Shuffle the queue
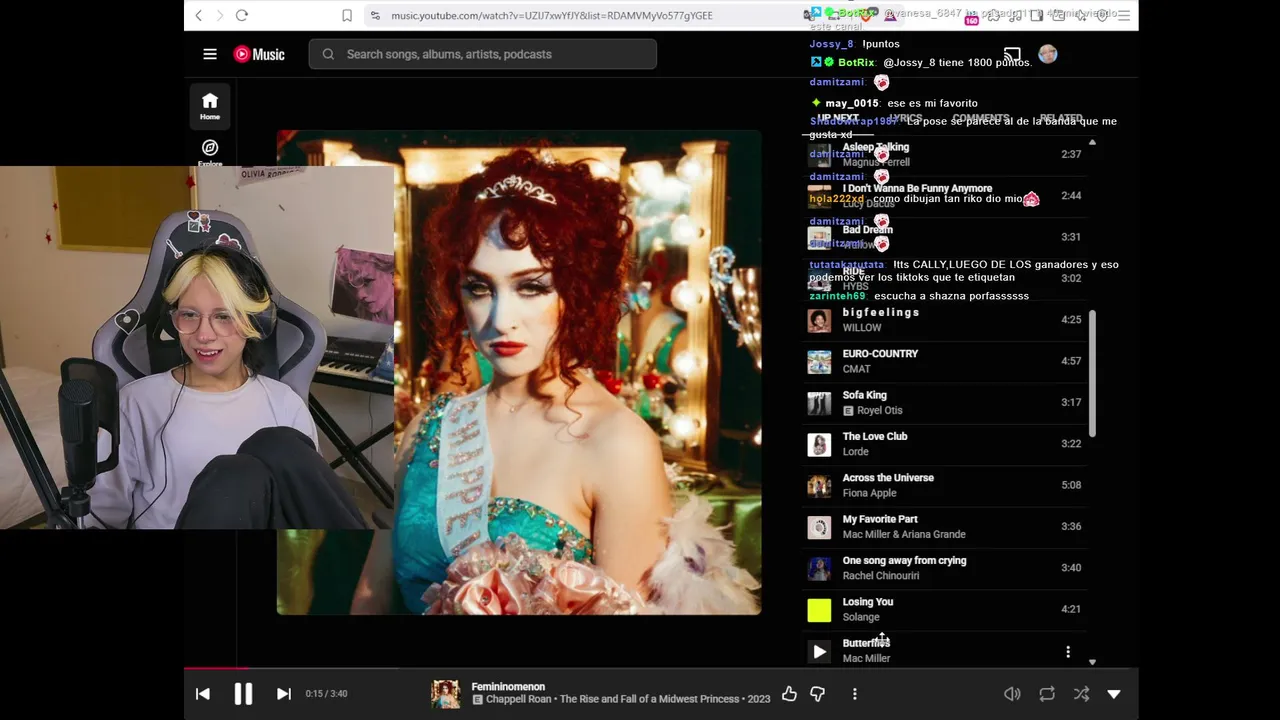The height and width of the screenshot is (720, 1280). [x=1081, y=694]
